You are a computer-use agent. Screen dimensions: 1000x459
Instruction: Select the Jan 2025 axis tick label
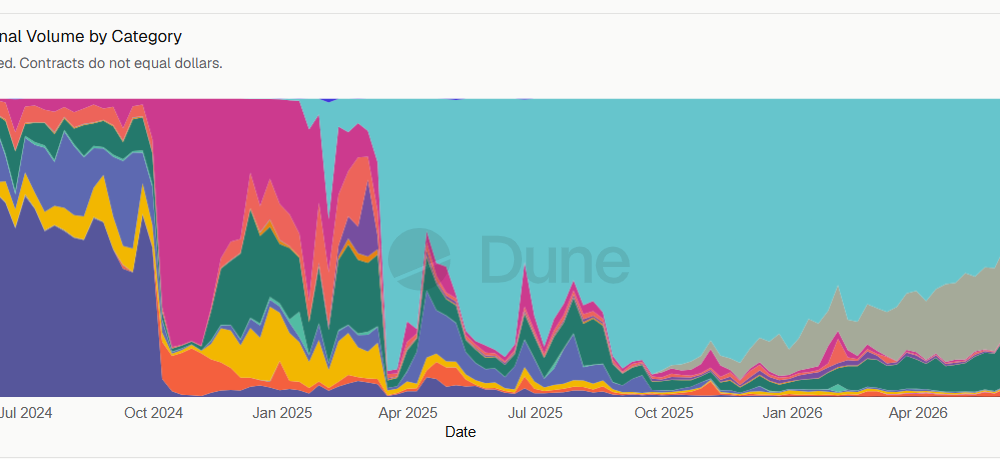pyautogui.click(x=283, y=413)
